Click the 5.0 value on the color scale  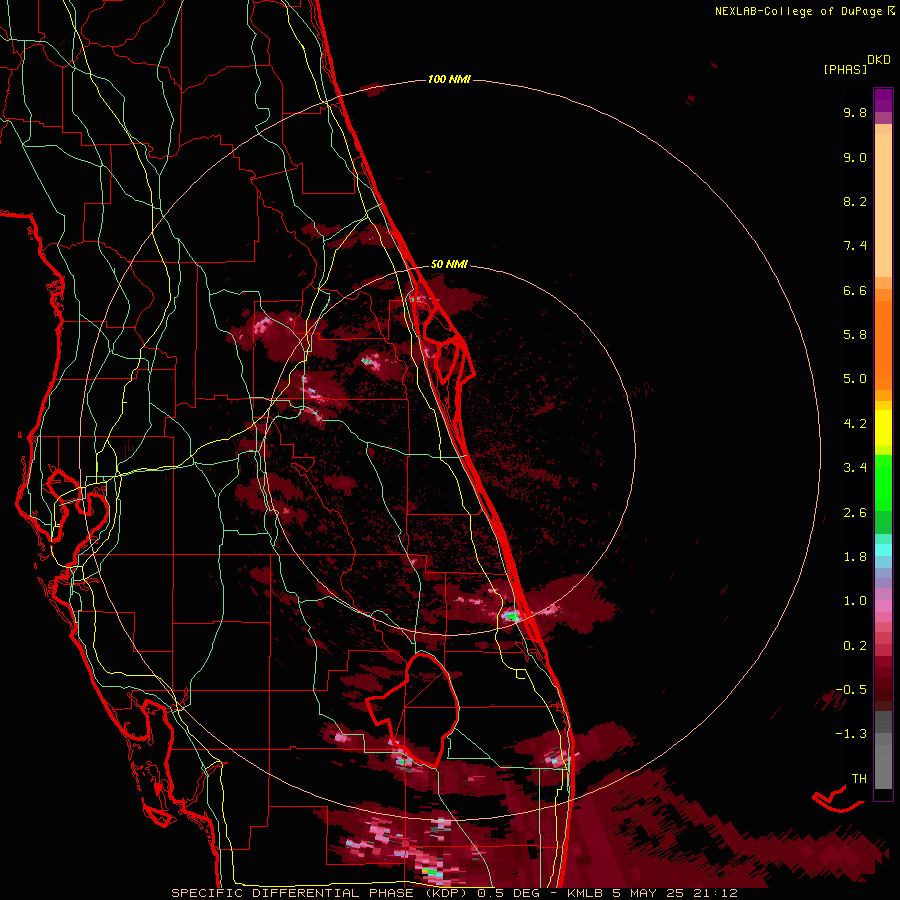point(855,379)
